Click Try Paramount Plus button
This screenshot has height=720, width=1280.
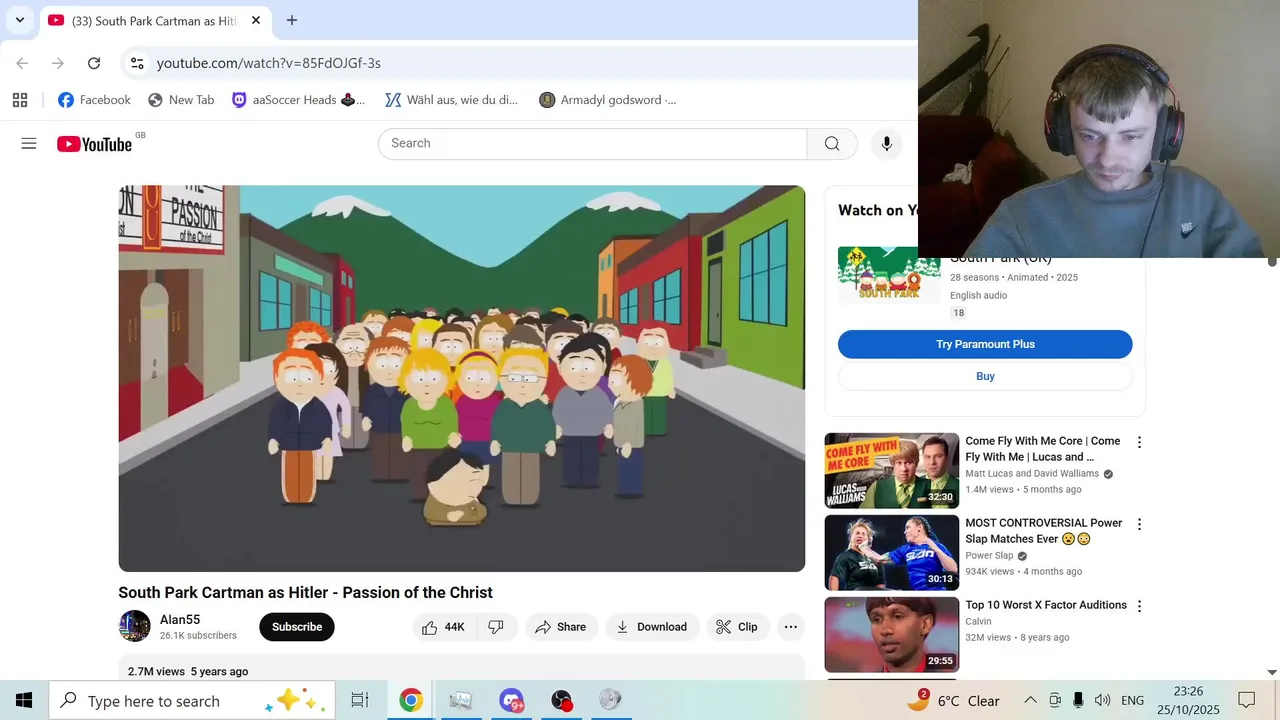985,344
